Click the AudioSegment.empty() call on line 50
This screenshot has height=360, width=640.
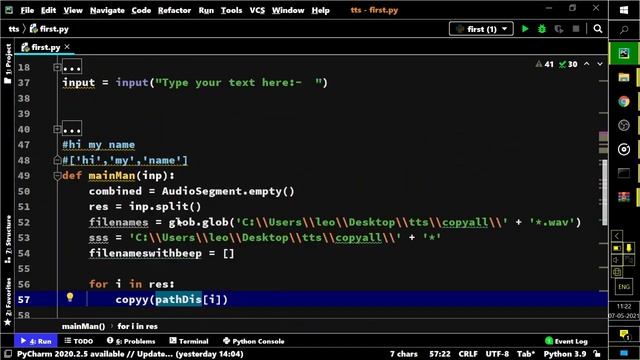tap(228, 191)
